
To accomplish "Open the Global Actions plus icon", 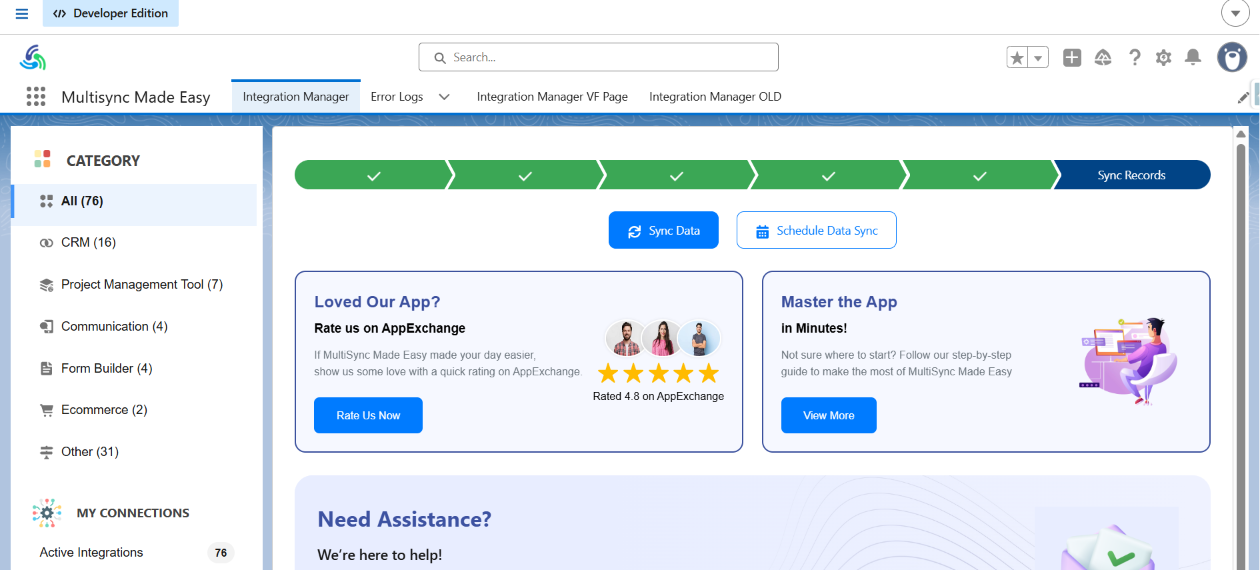I will click(x=1072, y=58).
